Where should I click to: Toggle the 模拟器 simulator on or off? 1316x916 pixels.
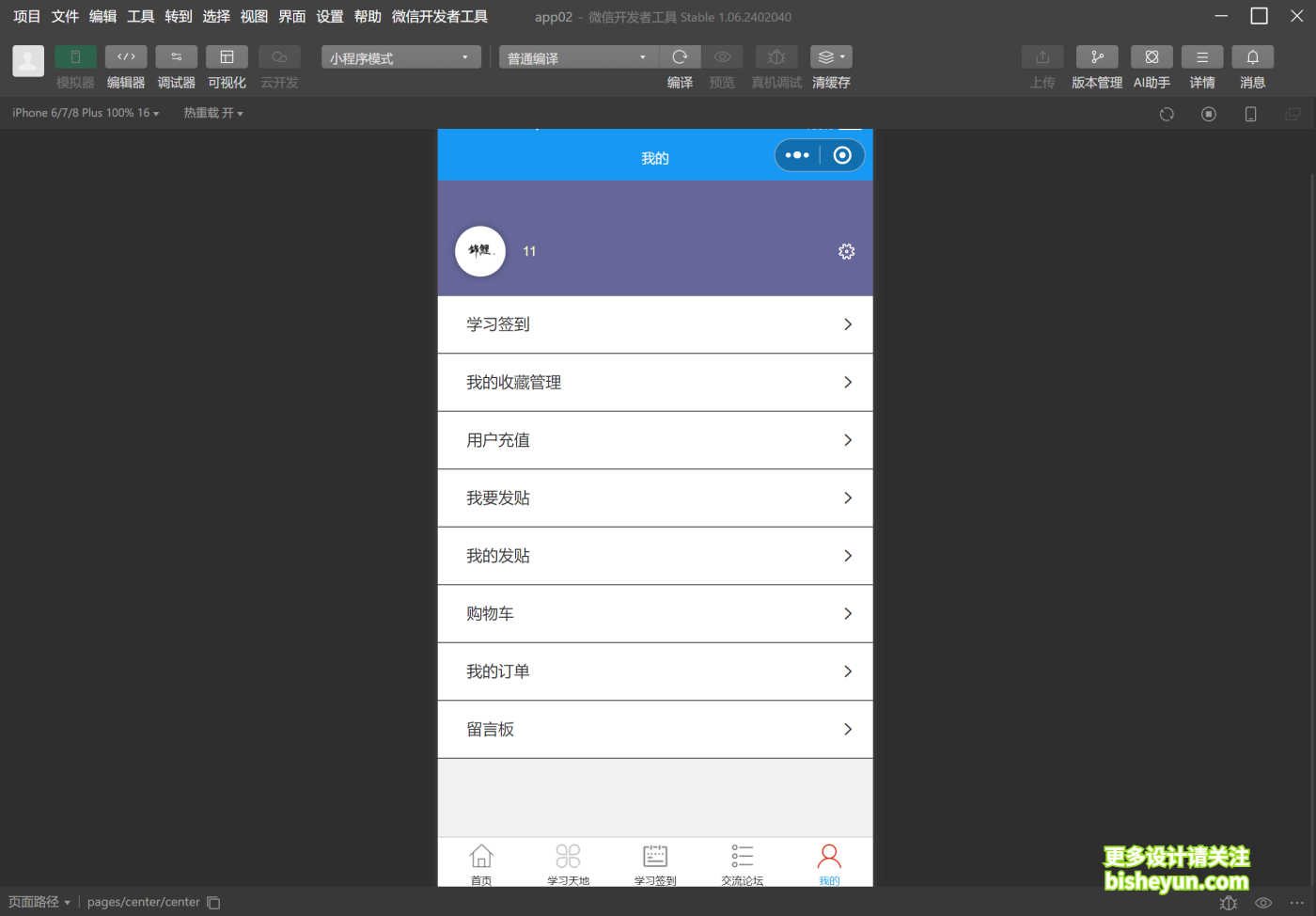pyautogui.click(x=75, y=56)
